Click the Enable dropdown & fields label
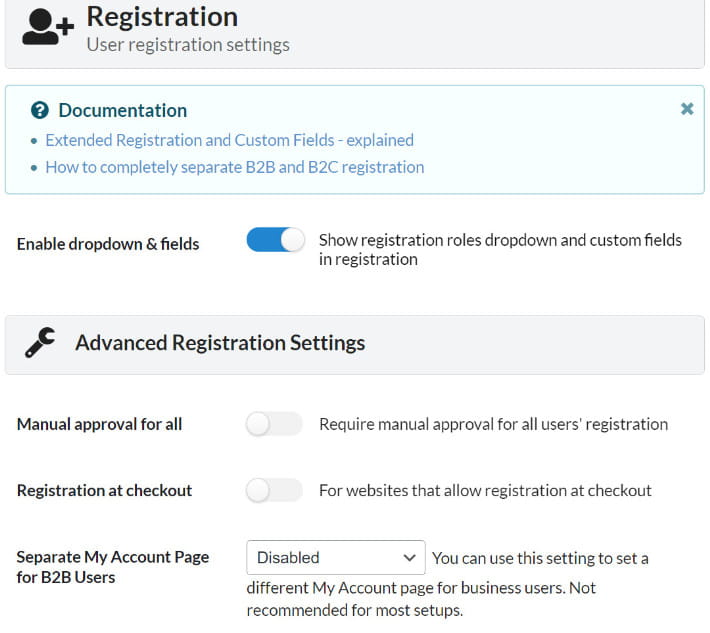The height and width of the screenshot is (633, 710). click(x=108, y=244)
